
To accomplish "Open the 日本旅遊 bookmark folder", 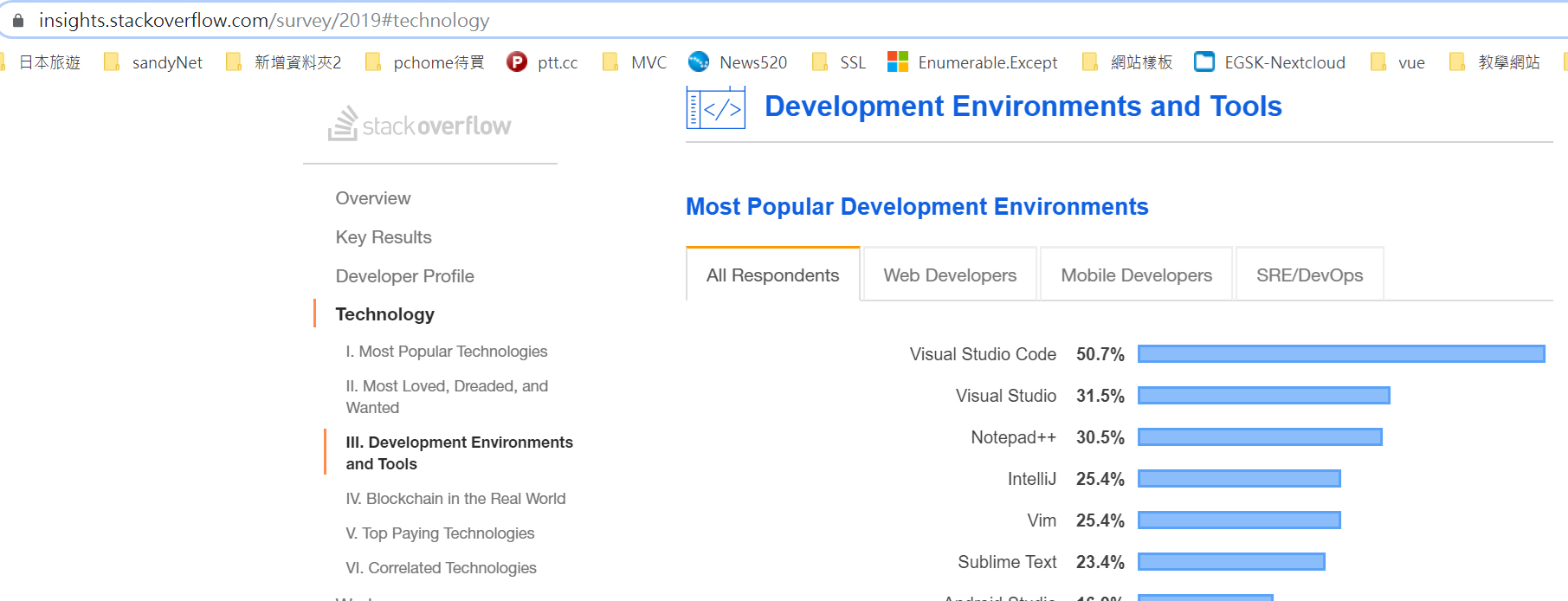I will [x=42, y=62].
